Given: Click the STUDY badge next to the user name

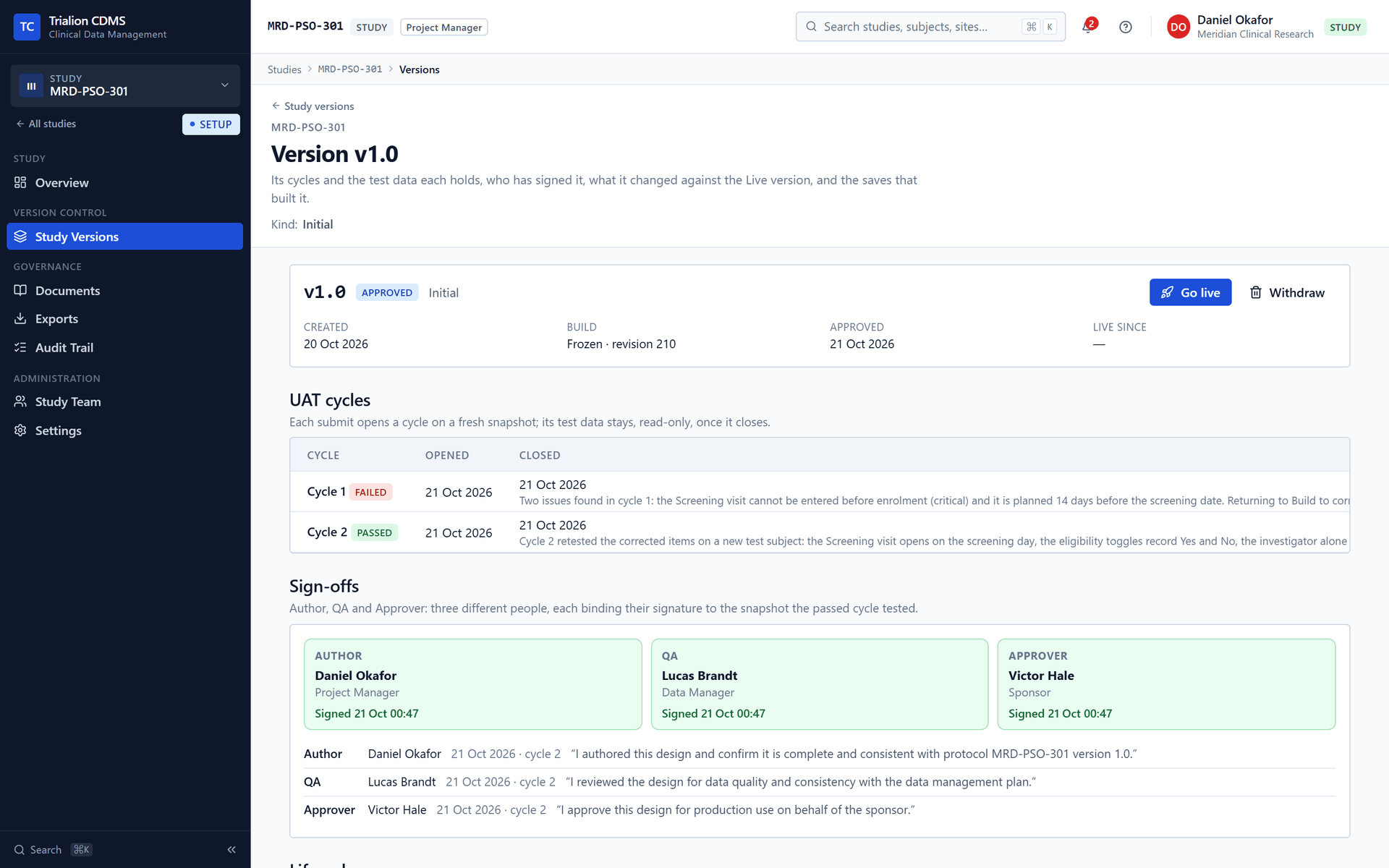Looking at the screenshot, I should coord(1345,27).
